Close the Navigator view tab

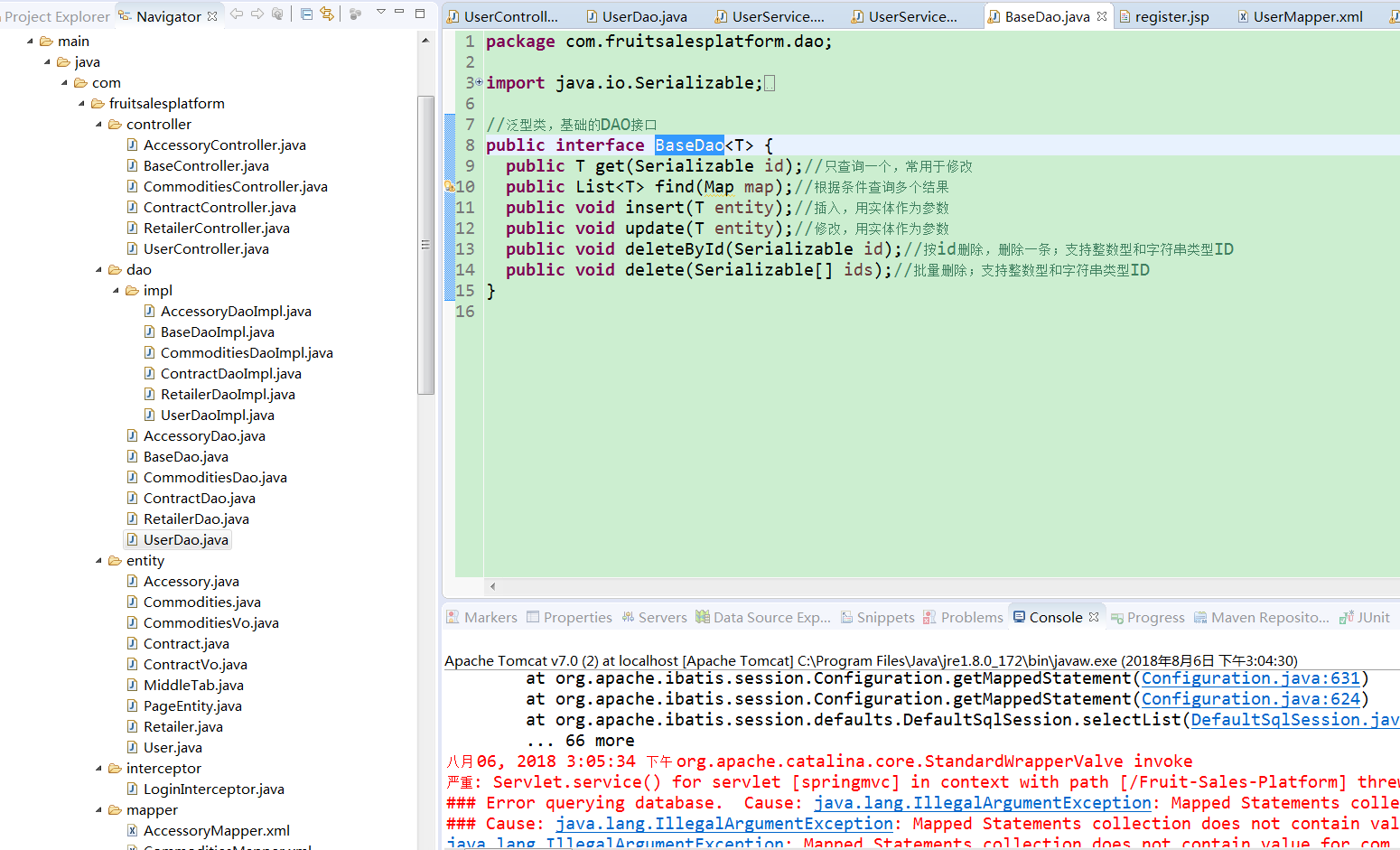(212, 16)
